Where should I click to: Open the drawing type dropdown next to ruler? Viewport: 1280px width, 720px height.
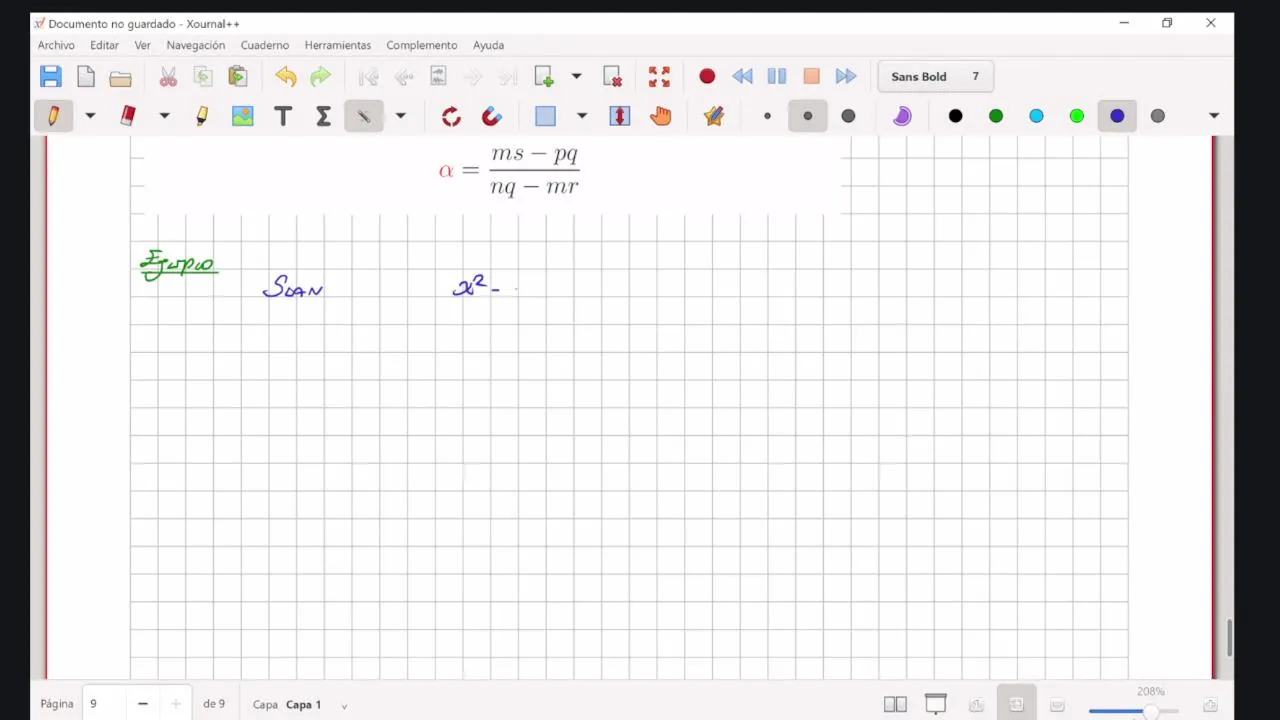400,116
